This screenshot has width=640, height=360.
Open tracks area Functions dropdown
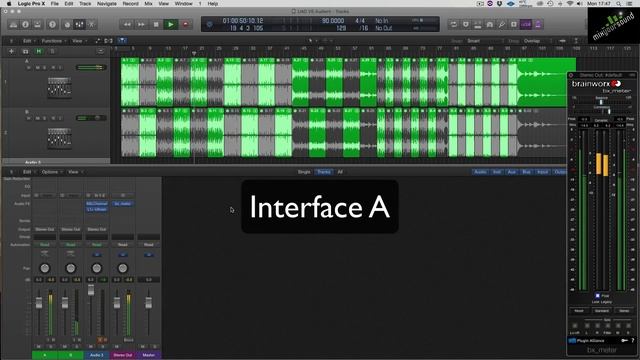(x=53, y=41)
